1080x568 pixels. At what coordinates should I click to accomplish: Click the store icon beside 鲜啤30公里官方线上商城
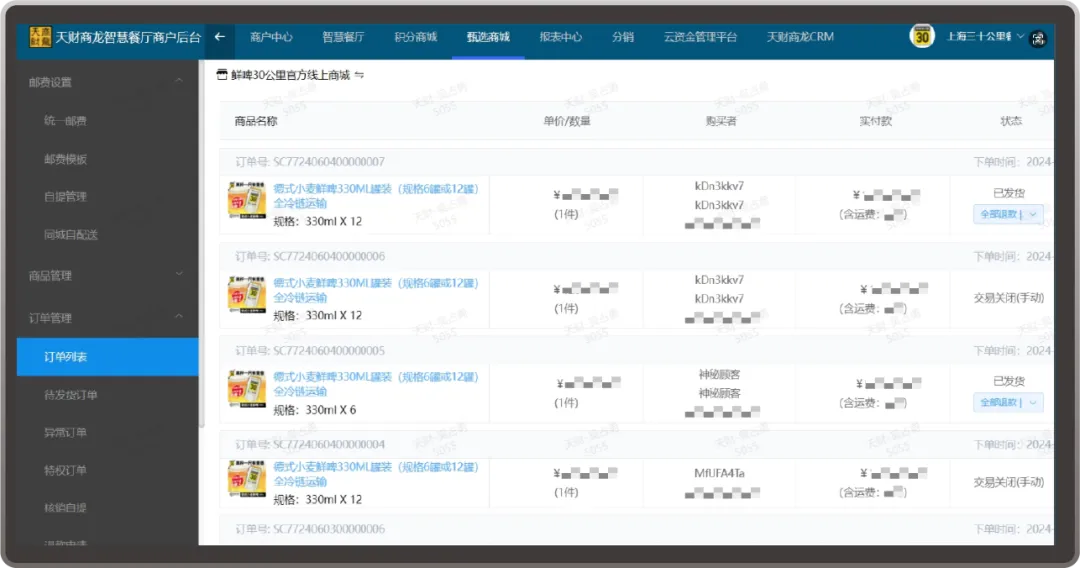point(222,75)
